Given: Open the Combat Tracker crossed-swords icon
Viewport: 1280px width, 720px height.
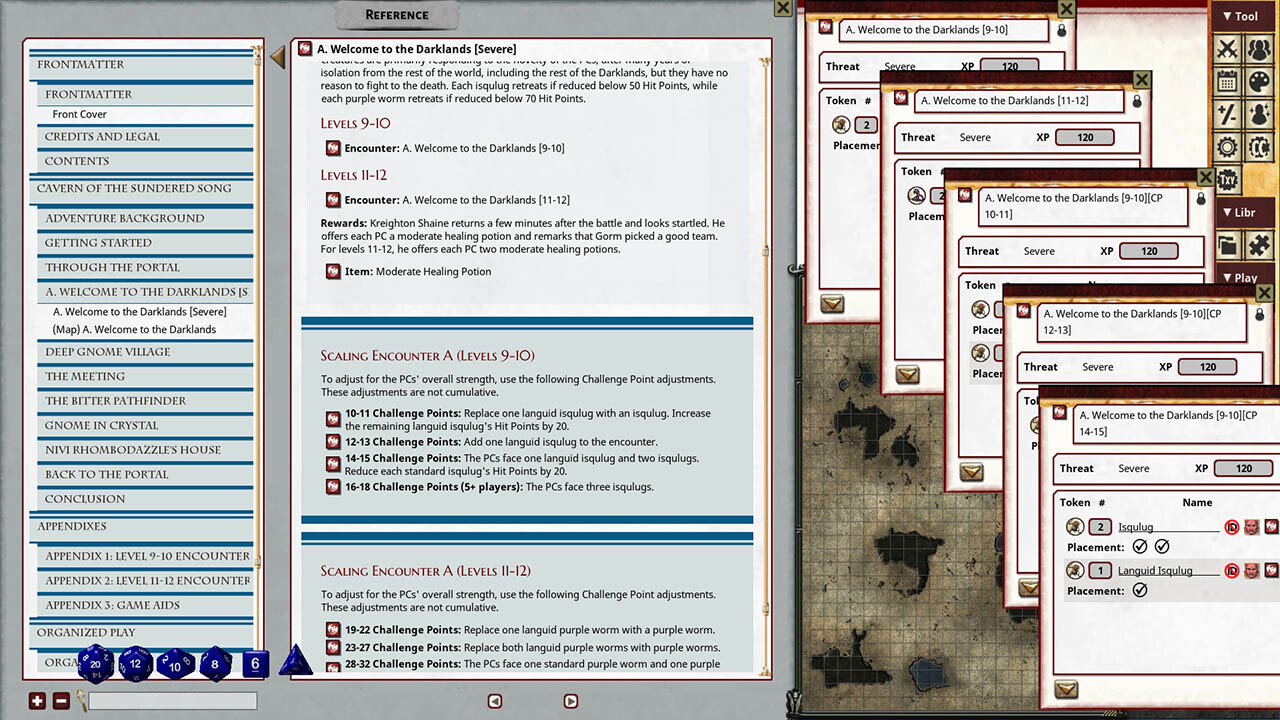Looking at the screenshot, I should [1228, 49].
